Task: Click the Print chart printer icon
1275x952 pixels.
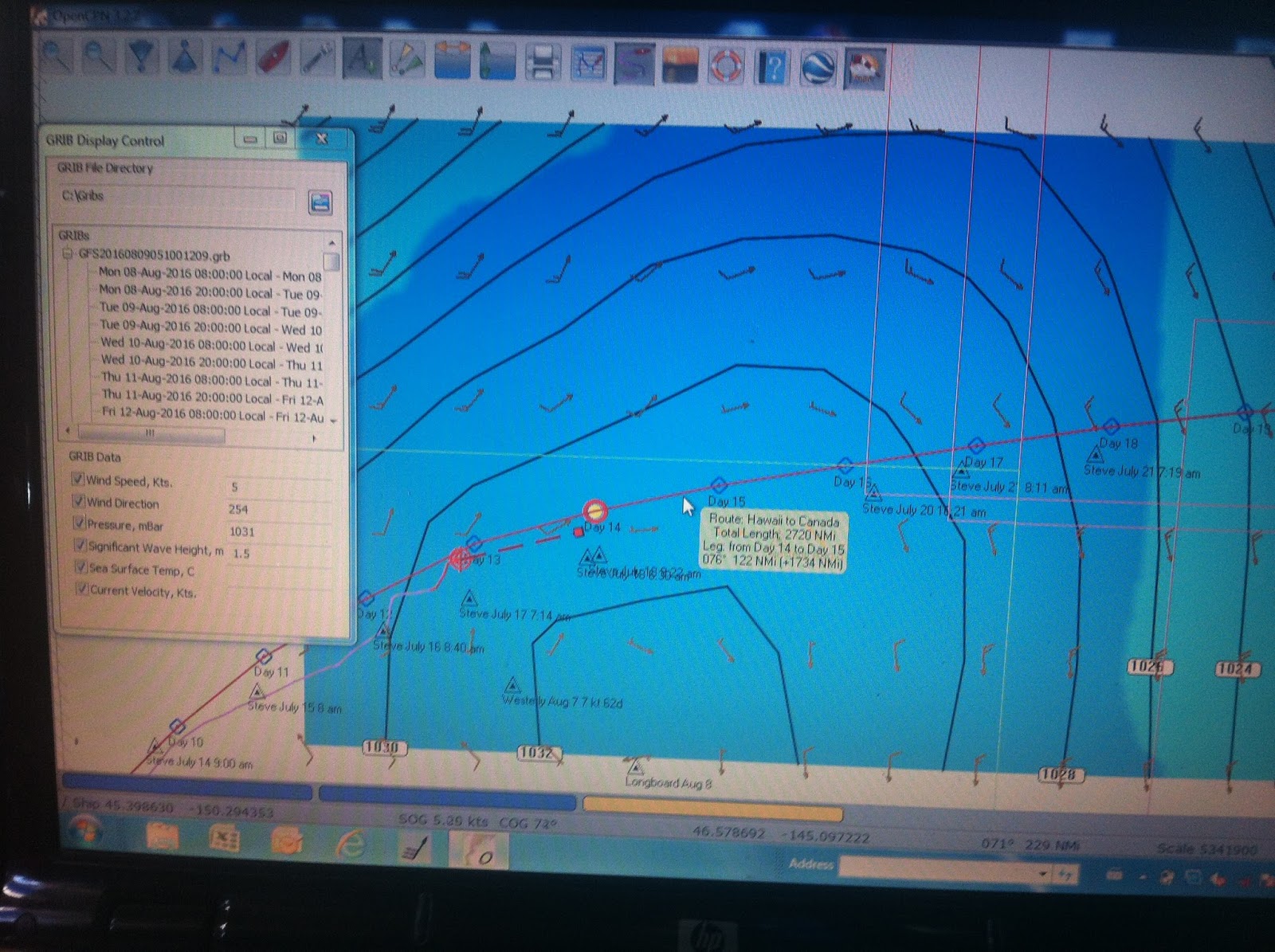Action: 543,61
